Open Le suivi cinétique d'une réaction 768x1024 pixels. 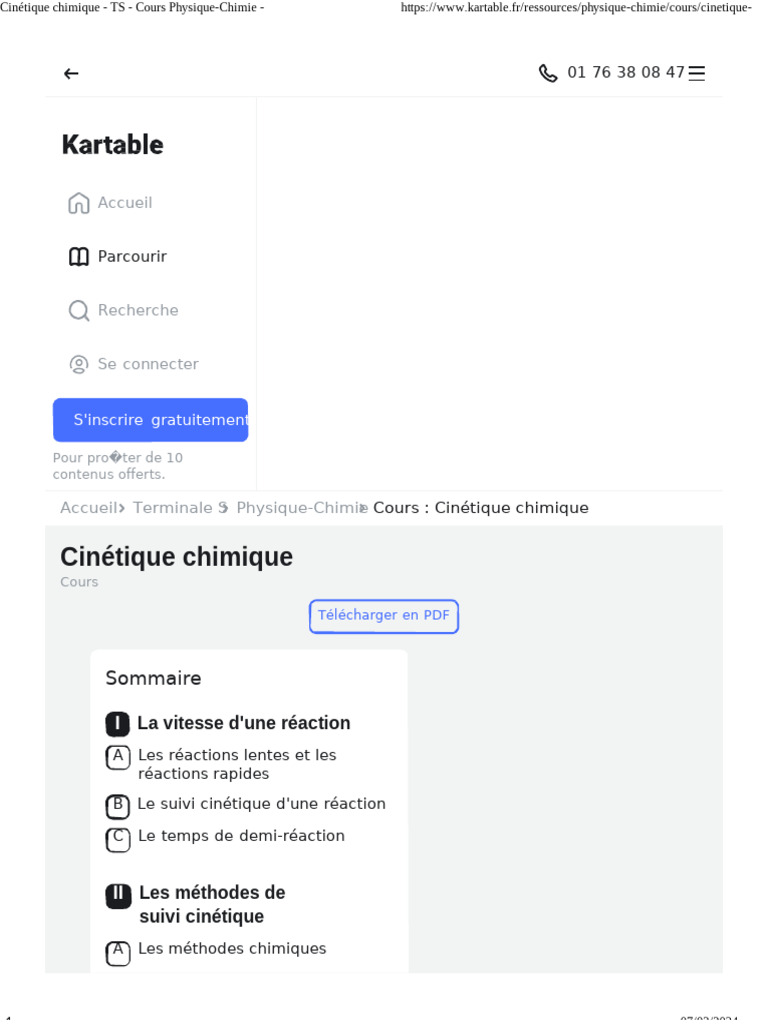[261, 804]
